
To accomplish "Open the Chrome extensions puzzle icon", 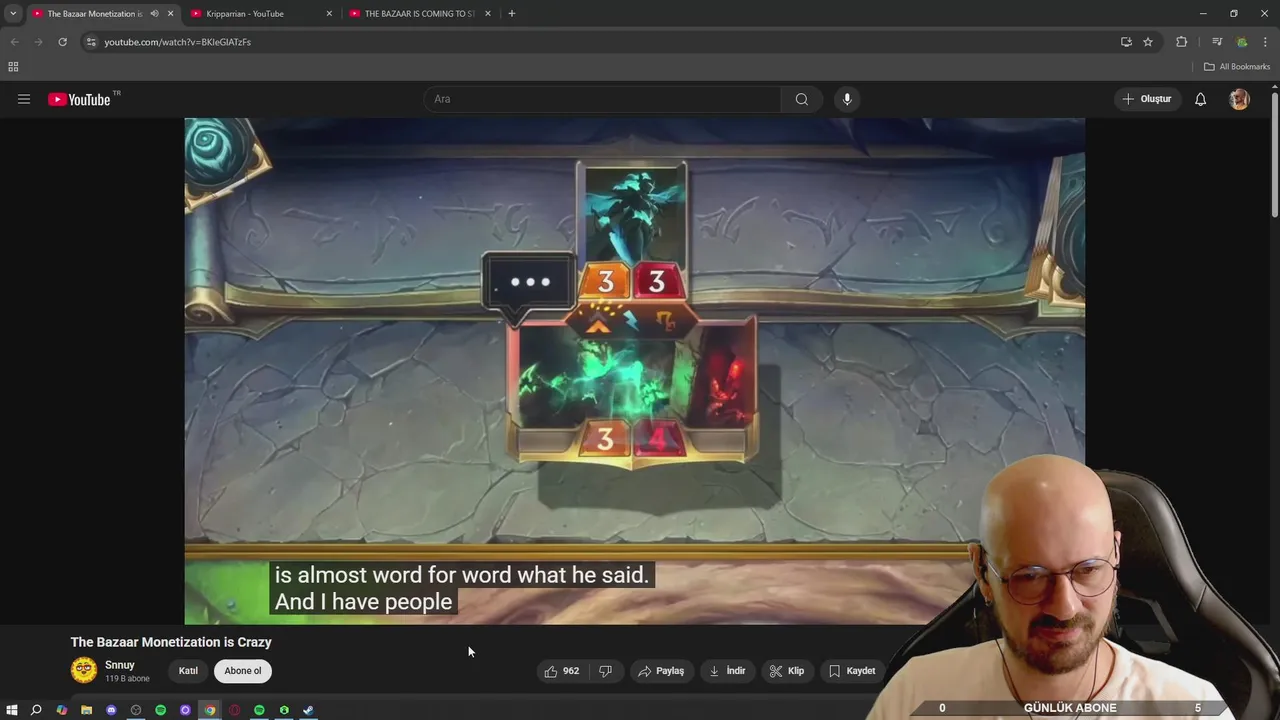I will tap(1181, 42).
